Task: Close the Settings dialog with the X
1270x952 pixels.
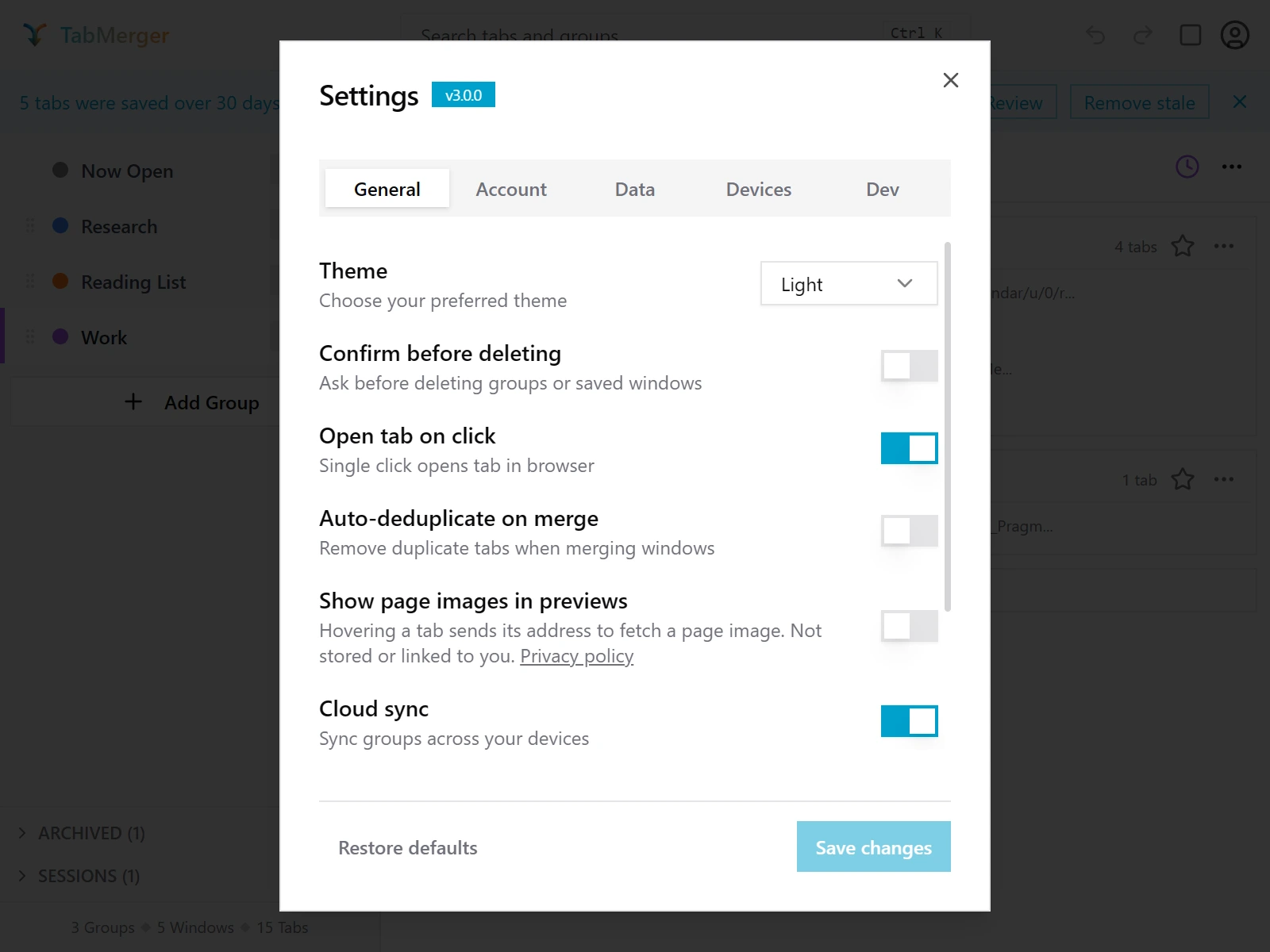Action: [x=950, y=80]
